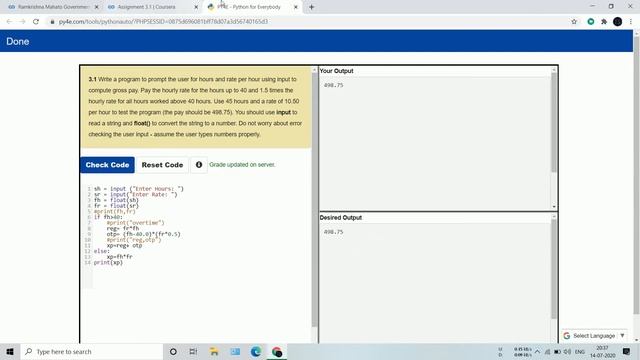Click the Check Code button
The image size is (640, 360).
pyautogui.click(x=107, y=165)
